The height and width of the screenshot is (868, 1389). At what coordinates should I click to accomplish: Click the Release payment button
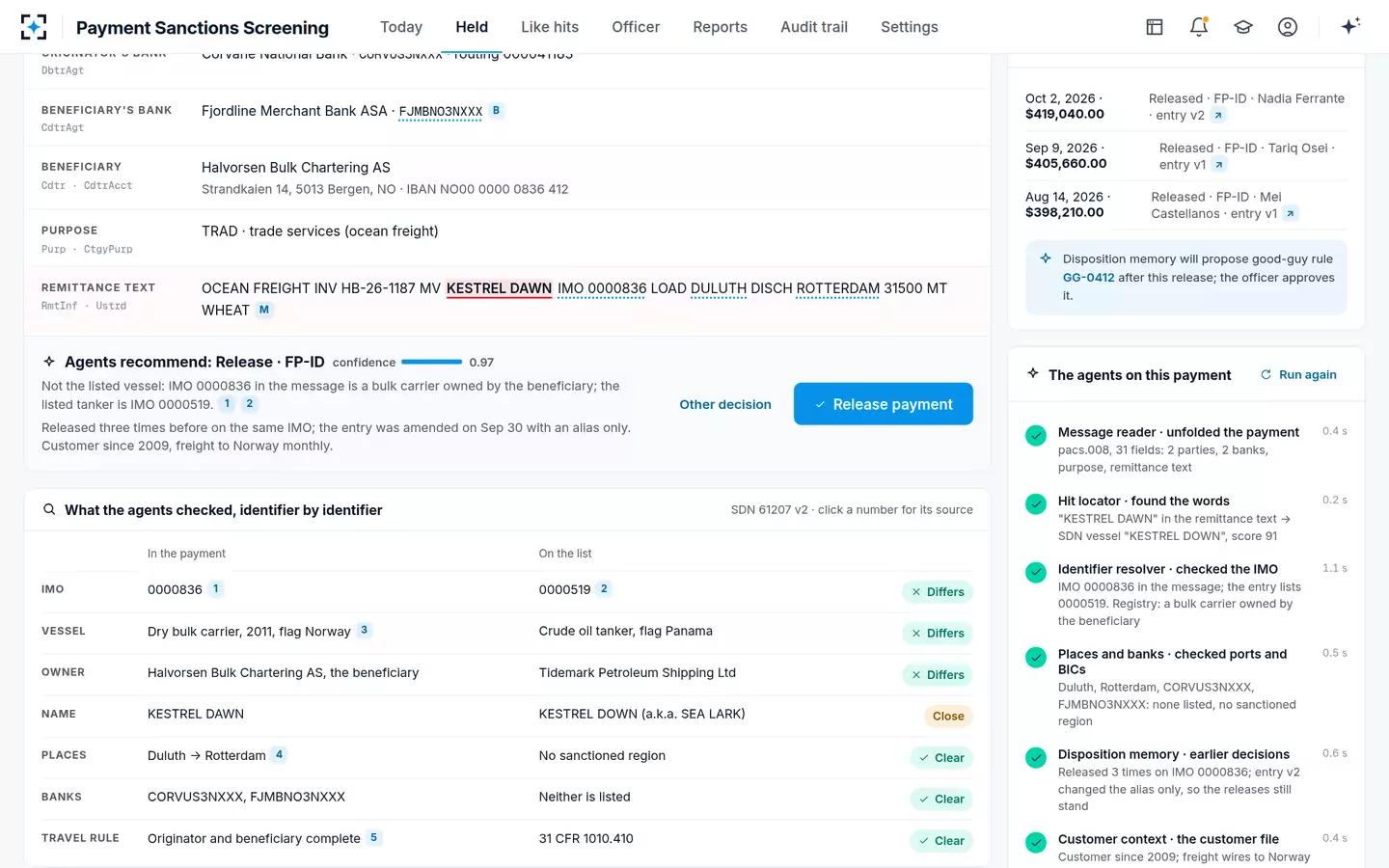pyautogui.click(x=884, y=404)
